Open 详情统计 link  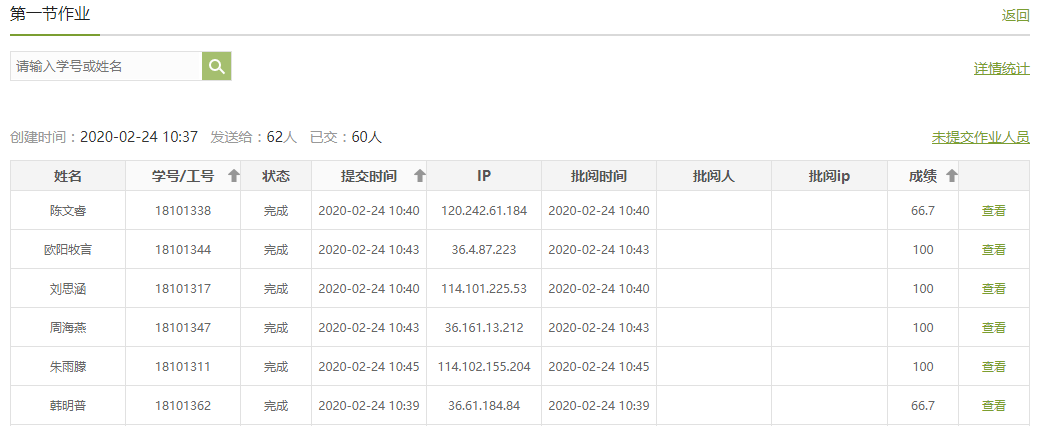pos(1001,69)
